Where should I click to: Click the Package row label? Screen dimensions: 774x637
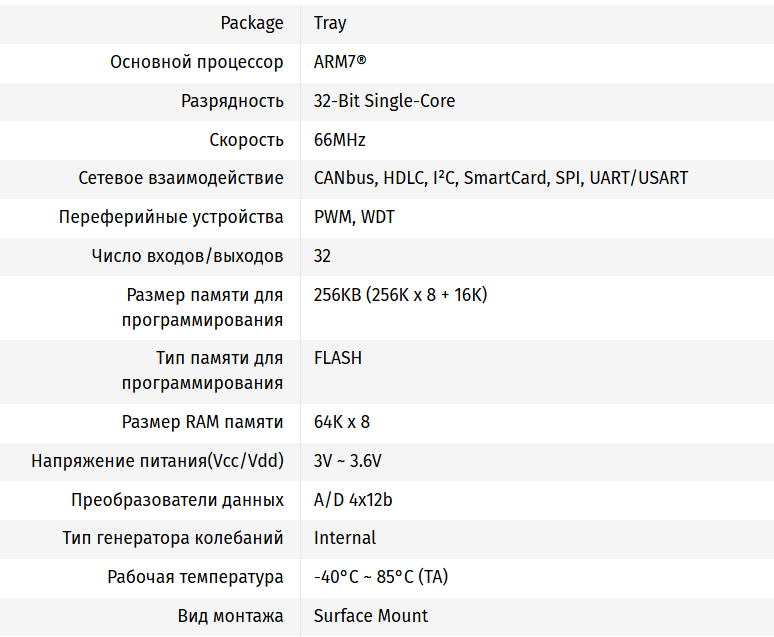point(252,23)
